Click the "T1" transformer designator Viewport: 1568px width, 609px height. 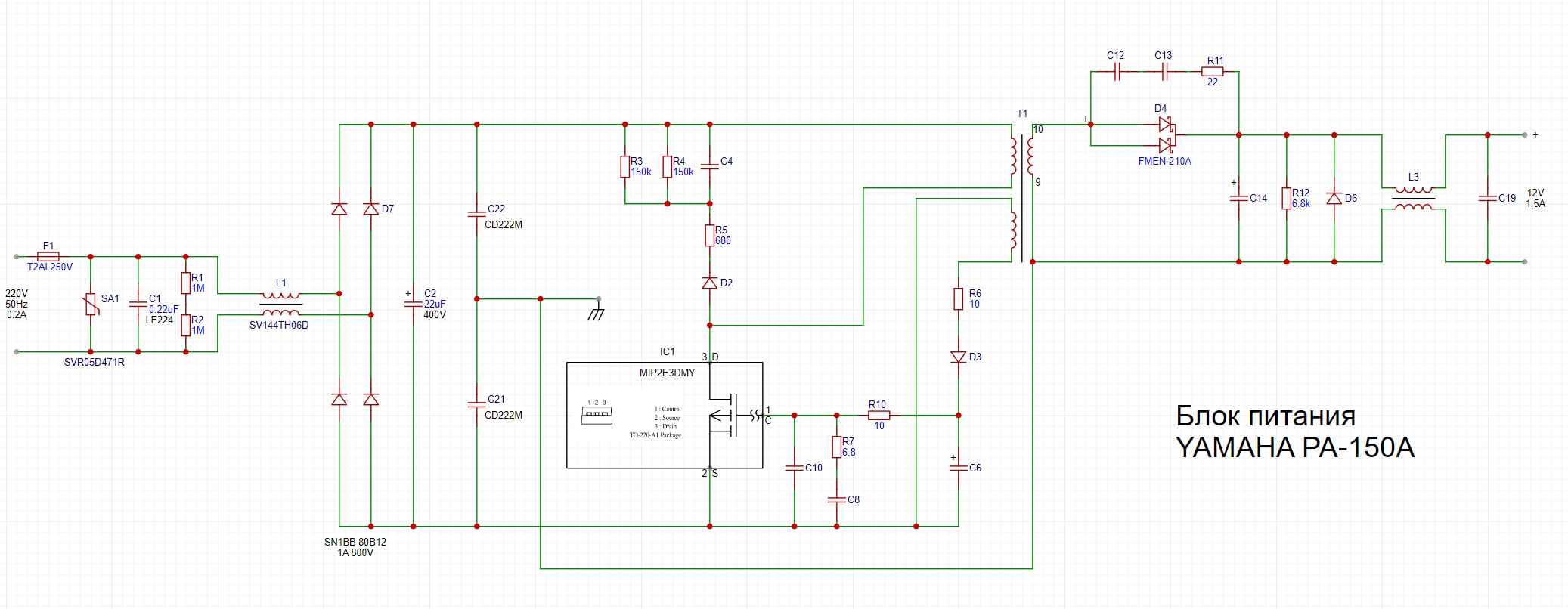(1022, 113)
